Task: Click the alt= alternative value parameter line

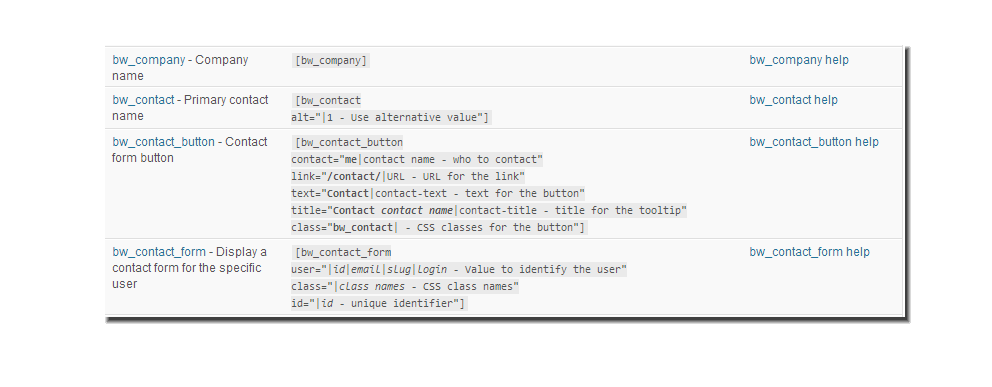Action: click(390, 118)
